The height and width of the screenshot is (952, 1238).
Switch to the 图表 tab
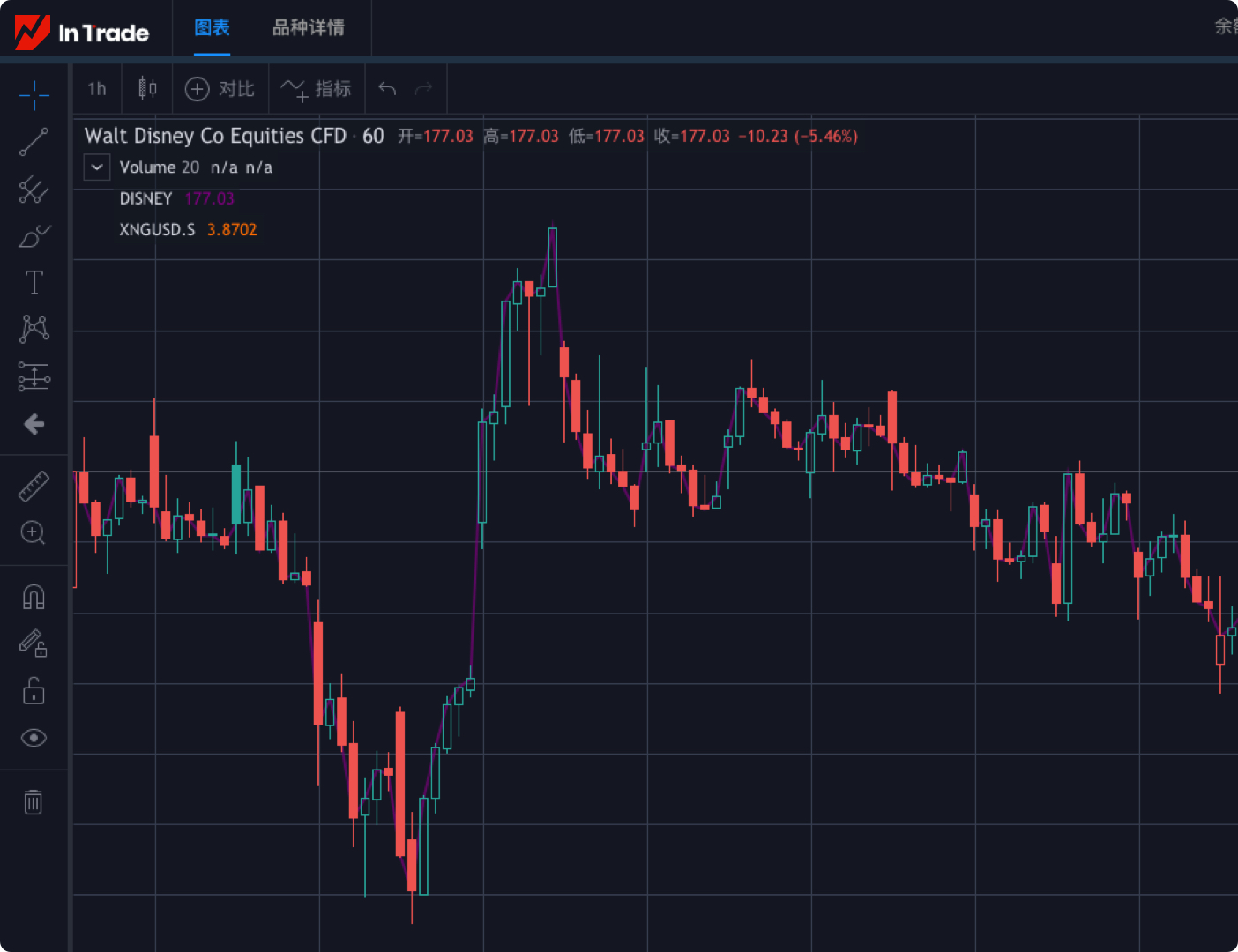click(213, 28)
